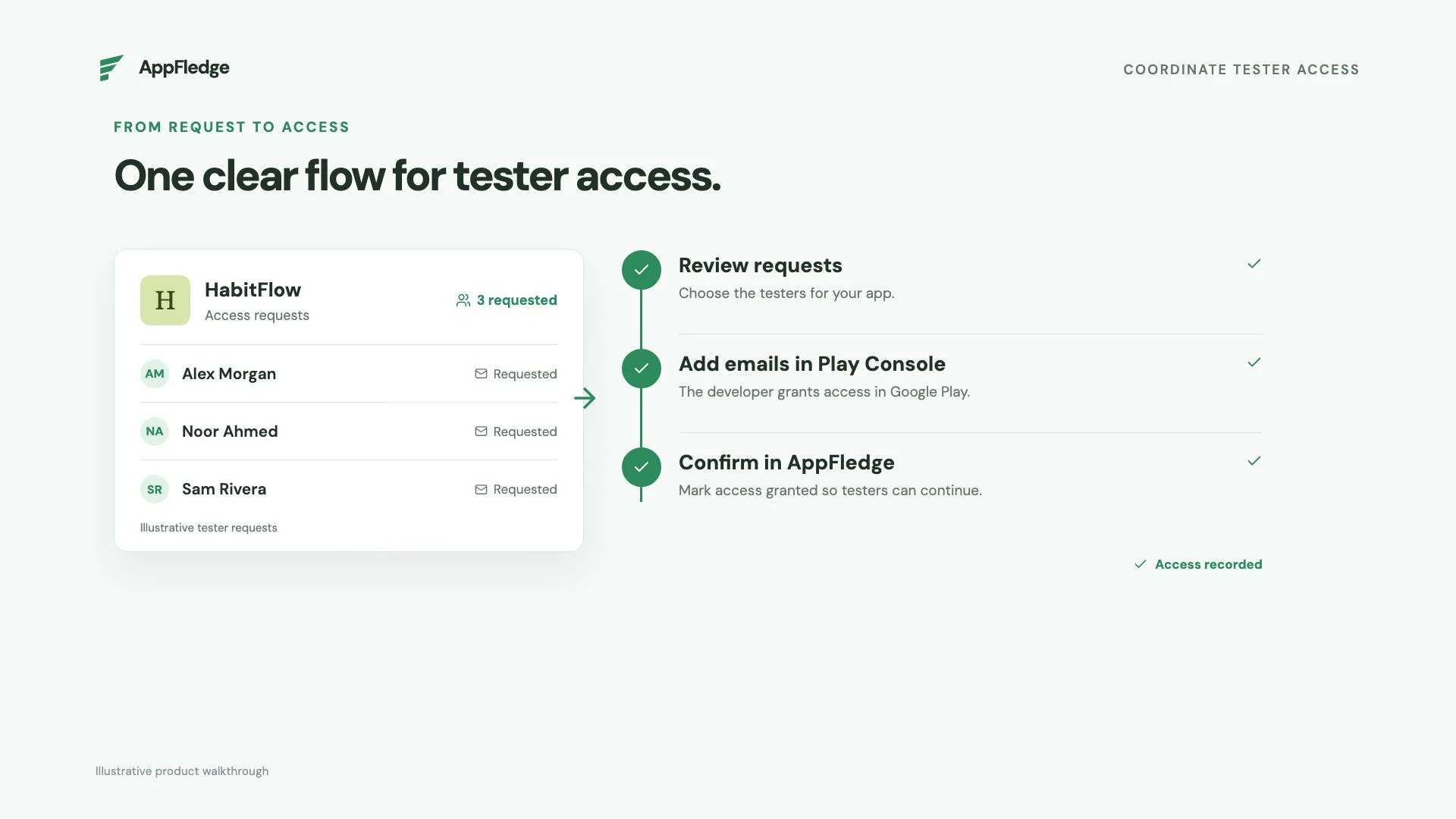
Task: Toggle the Review requests step circle checkmark
Action: pos(642,270)
